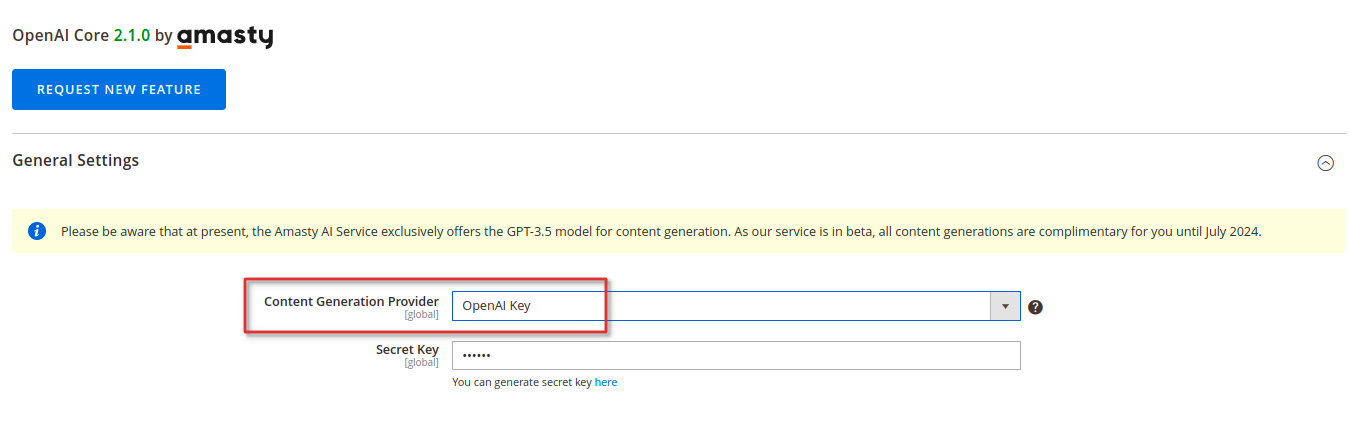Collapse General Settings using the circled chevron
1350x447 pixels.
click(x=1325, y=163)
